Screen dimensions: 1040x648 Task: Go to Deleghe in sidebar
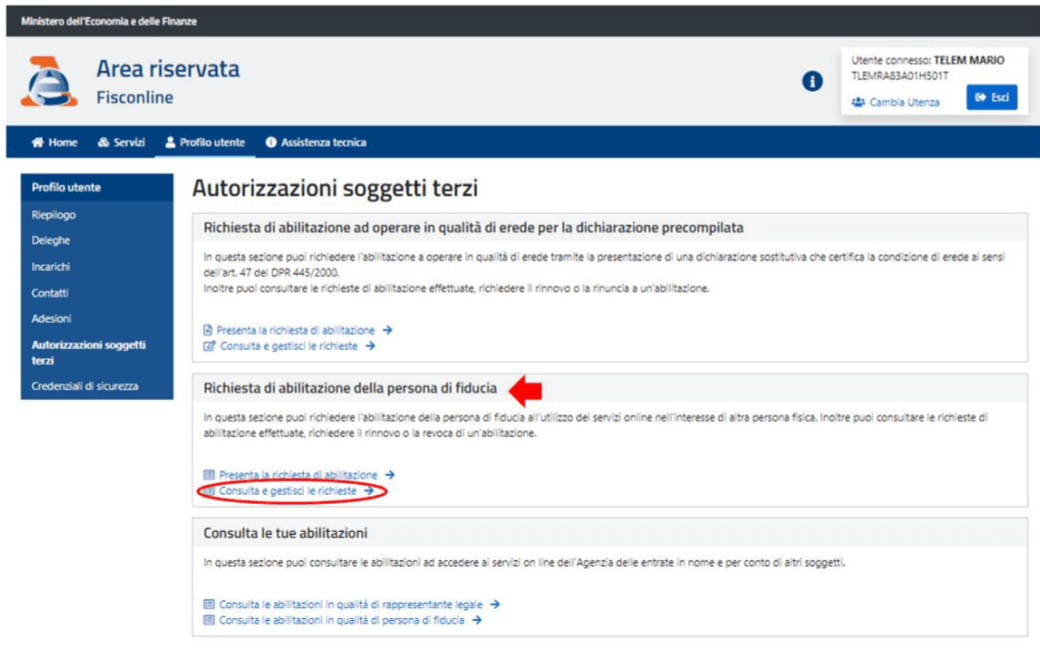(x=51, y=240)
